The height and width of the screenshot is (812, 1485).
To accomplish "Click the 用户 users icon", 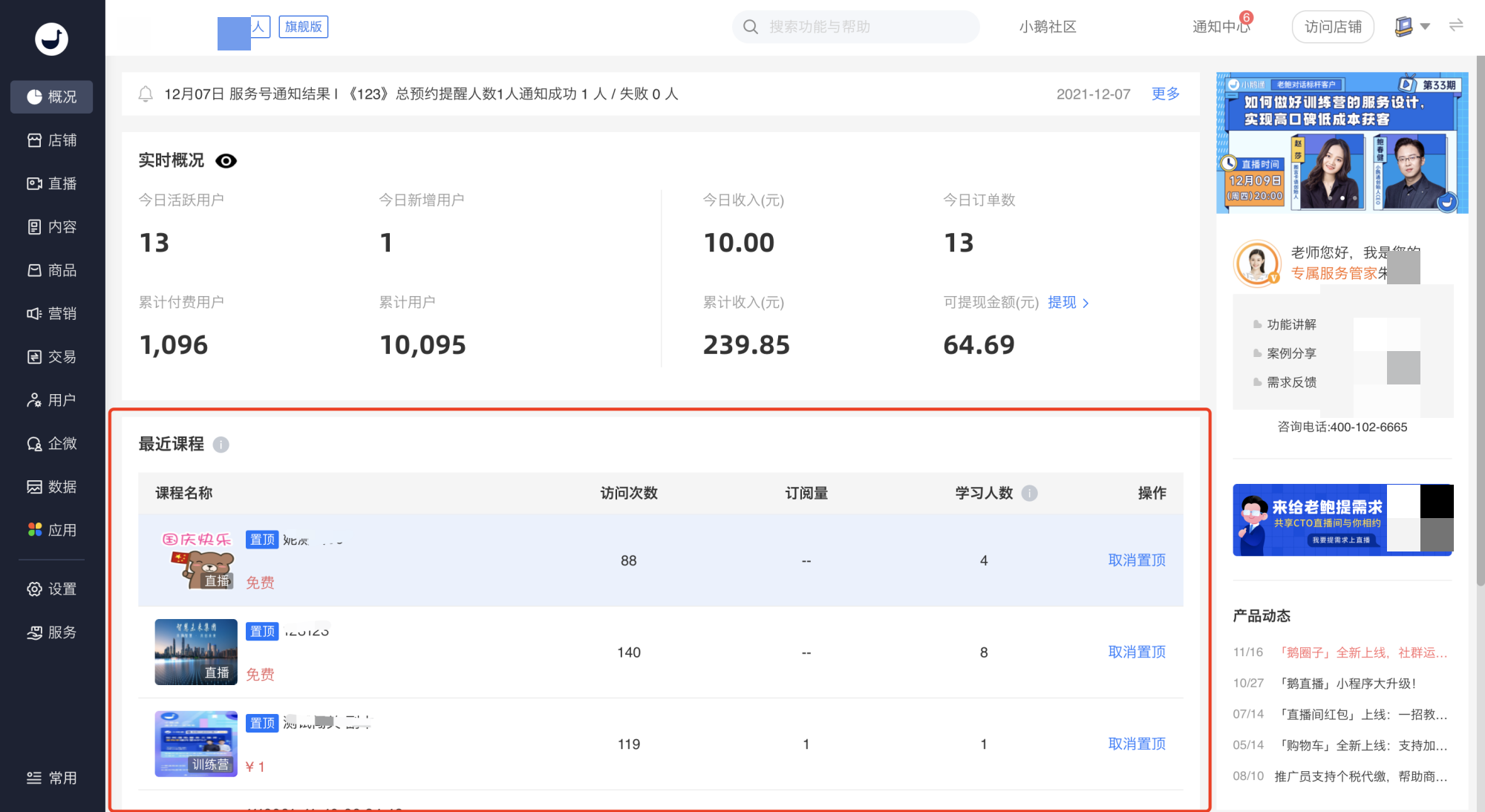I will (34, 400).
